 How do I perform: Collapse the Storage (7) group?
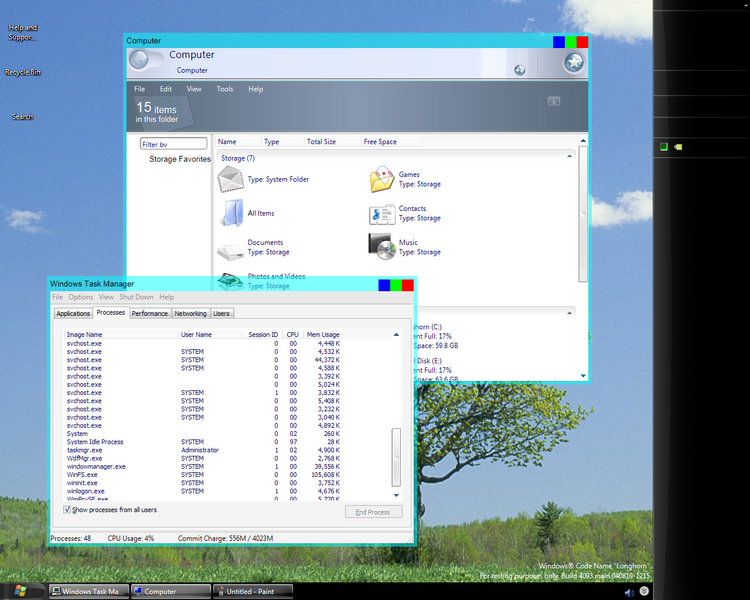point(570,156)
